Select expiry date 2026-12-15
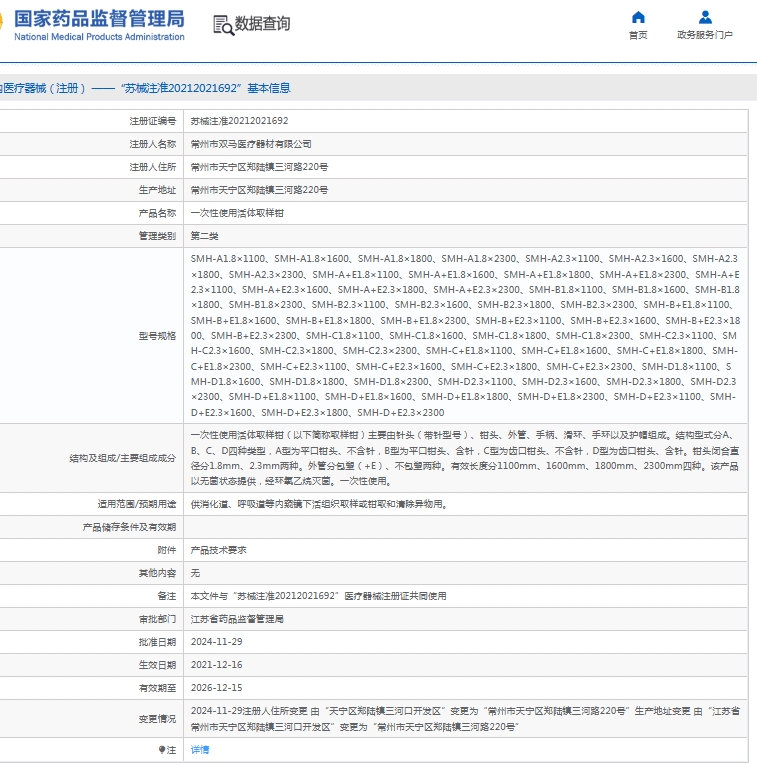This screenshot has width=757, height=767. pyautogui.click(x=217, y=688)
